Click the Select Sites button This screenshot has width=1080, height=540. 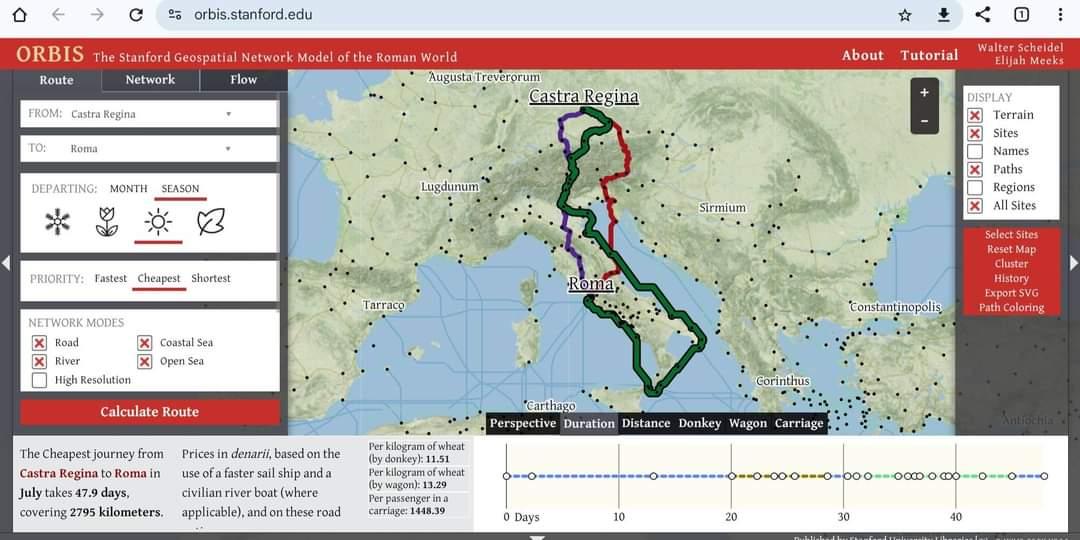point(1011,235)
